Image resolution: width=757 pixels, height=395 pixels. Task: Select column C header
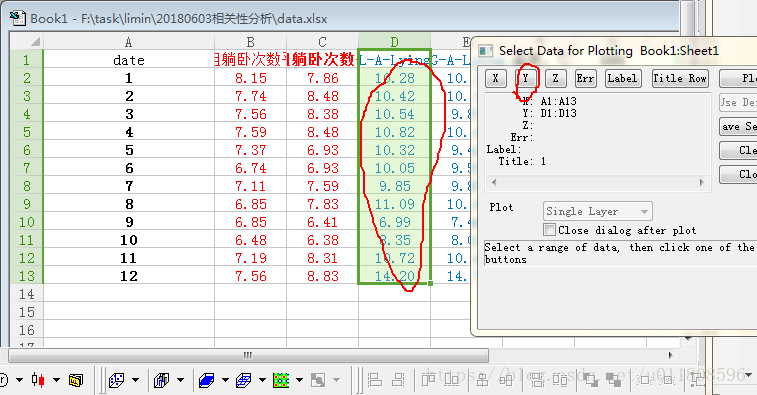[322, 42]
